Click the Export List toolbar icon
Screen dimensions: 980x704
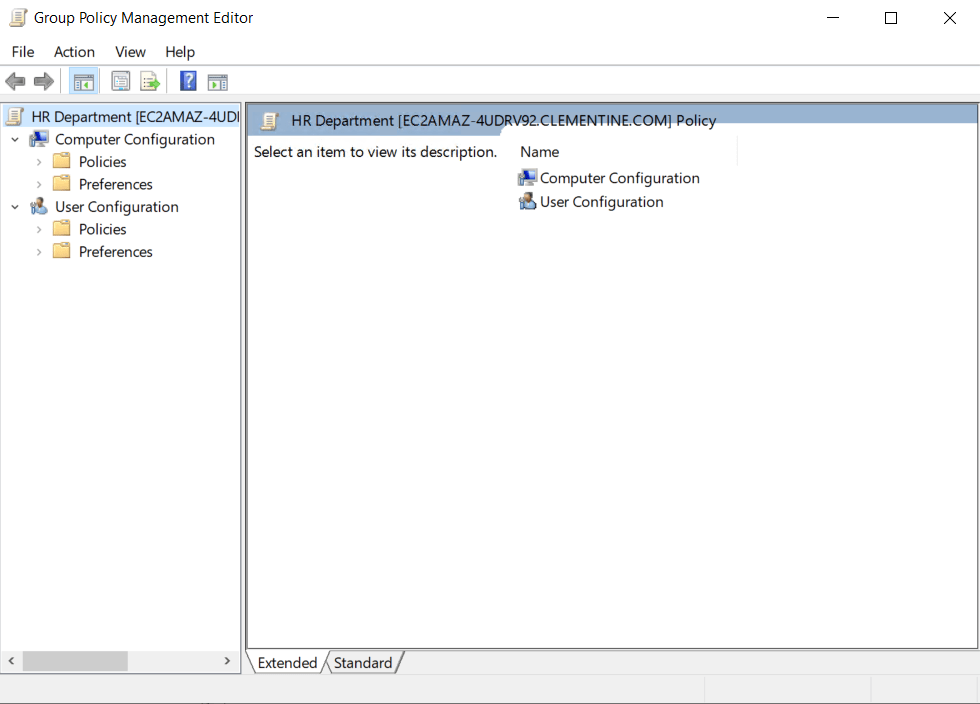pos(150,81)
